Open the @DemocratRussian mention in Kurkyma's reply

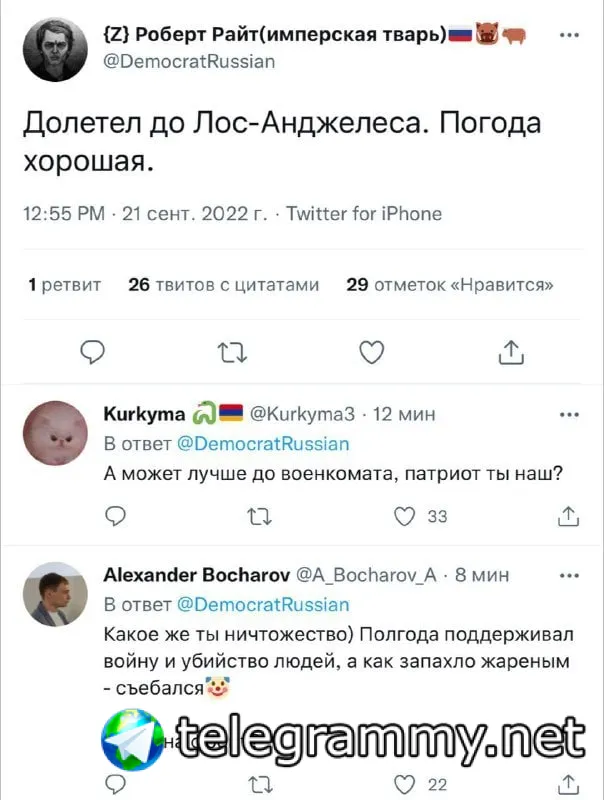click(263, 444)
